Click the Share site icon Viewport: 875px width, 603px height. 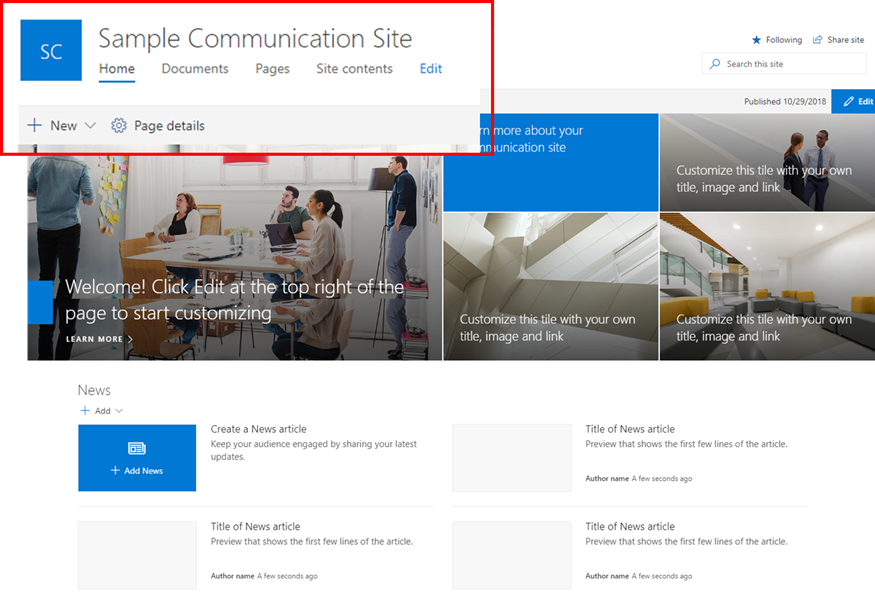818,40
